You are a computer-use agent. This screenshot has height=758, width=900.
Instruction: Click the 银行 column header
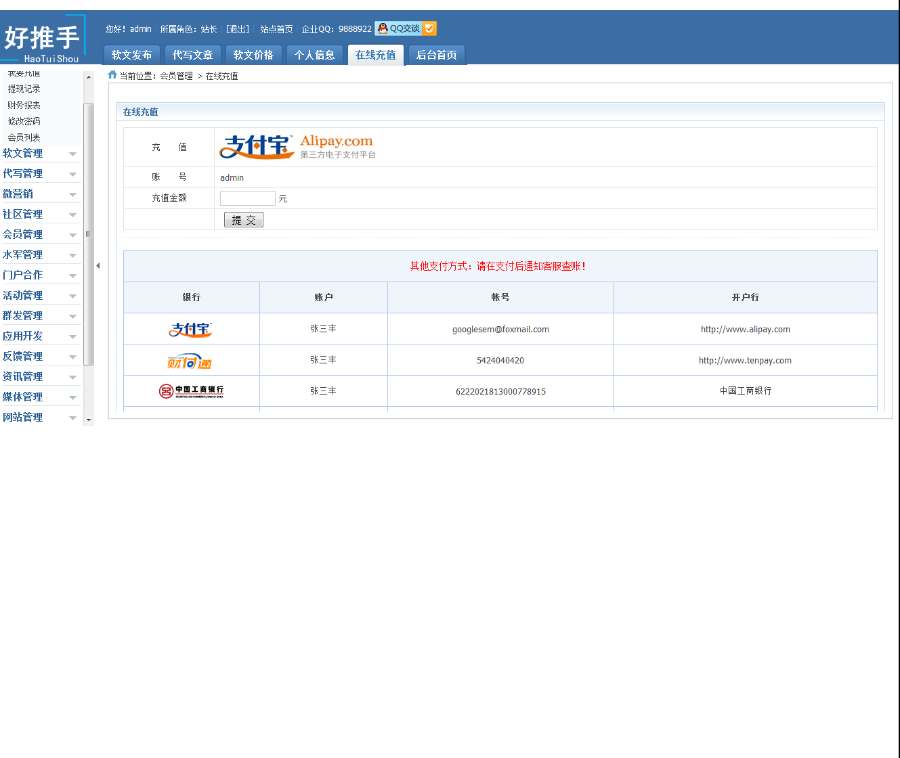click(x=191, y=297)
